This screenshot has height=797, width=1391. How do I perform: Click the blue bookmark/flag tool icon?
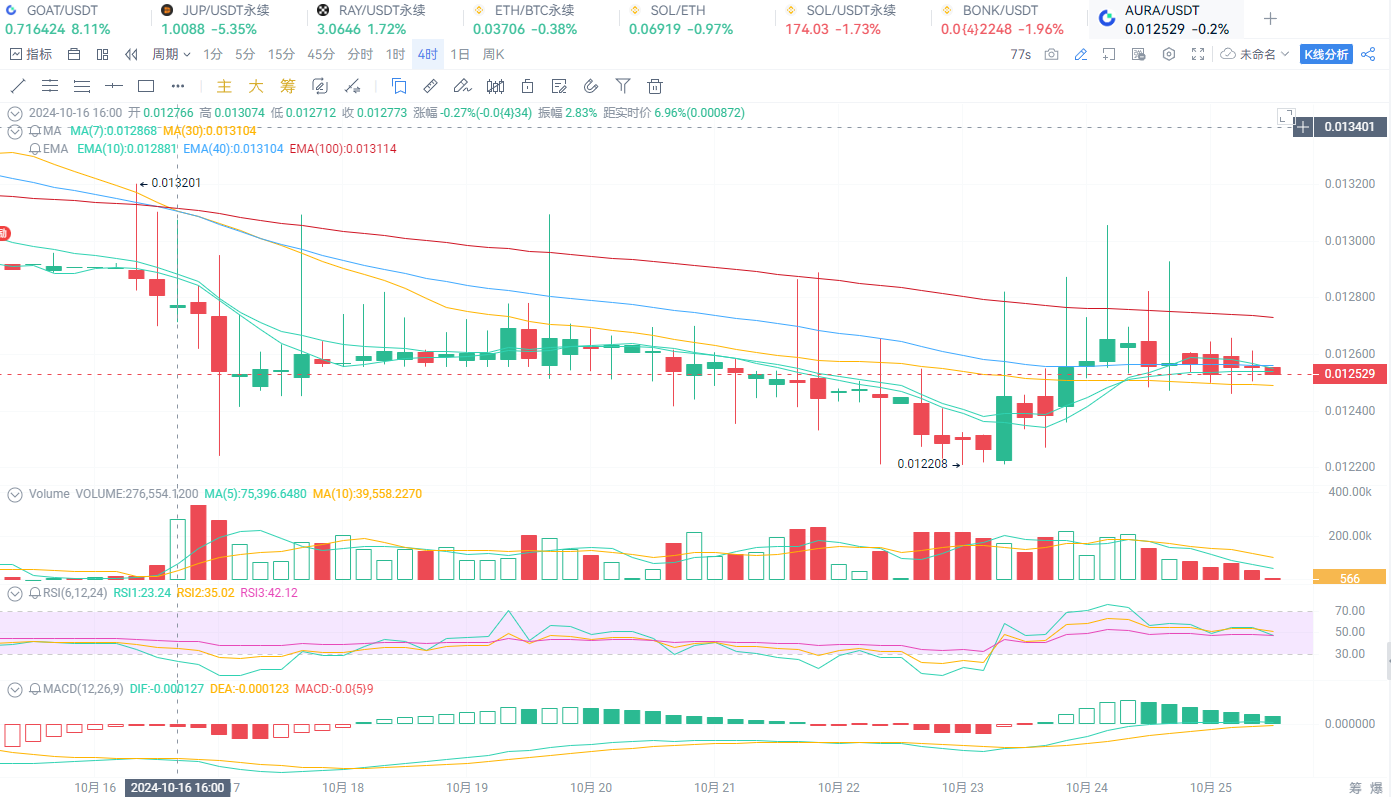399,86
